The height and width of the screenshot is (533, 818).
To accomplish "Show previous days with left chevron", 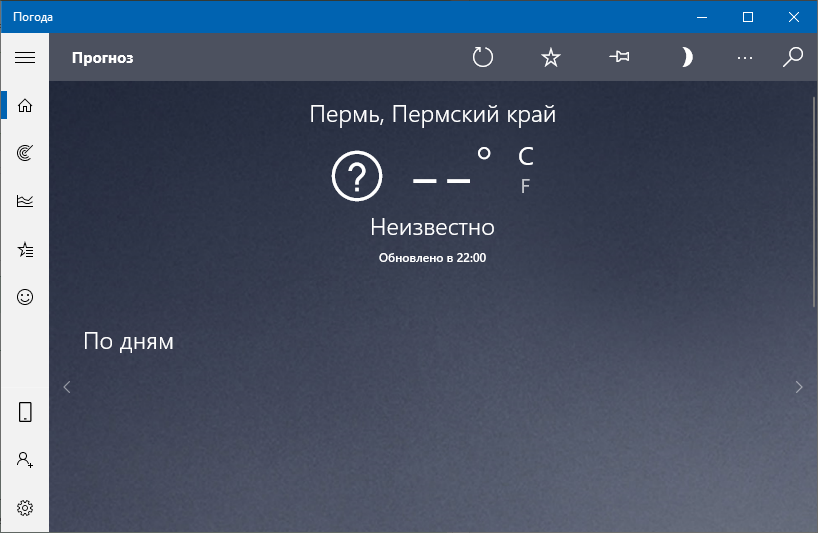I will click(67, 387).
